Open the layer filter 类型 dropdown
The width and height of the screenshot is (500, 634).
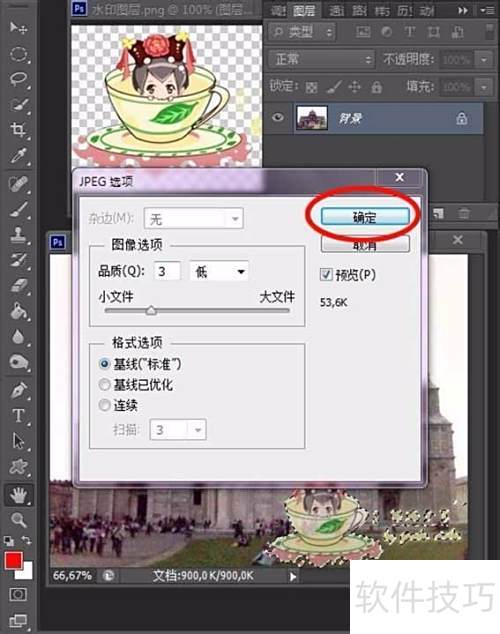(302, 32)
